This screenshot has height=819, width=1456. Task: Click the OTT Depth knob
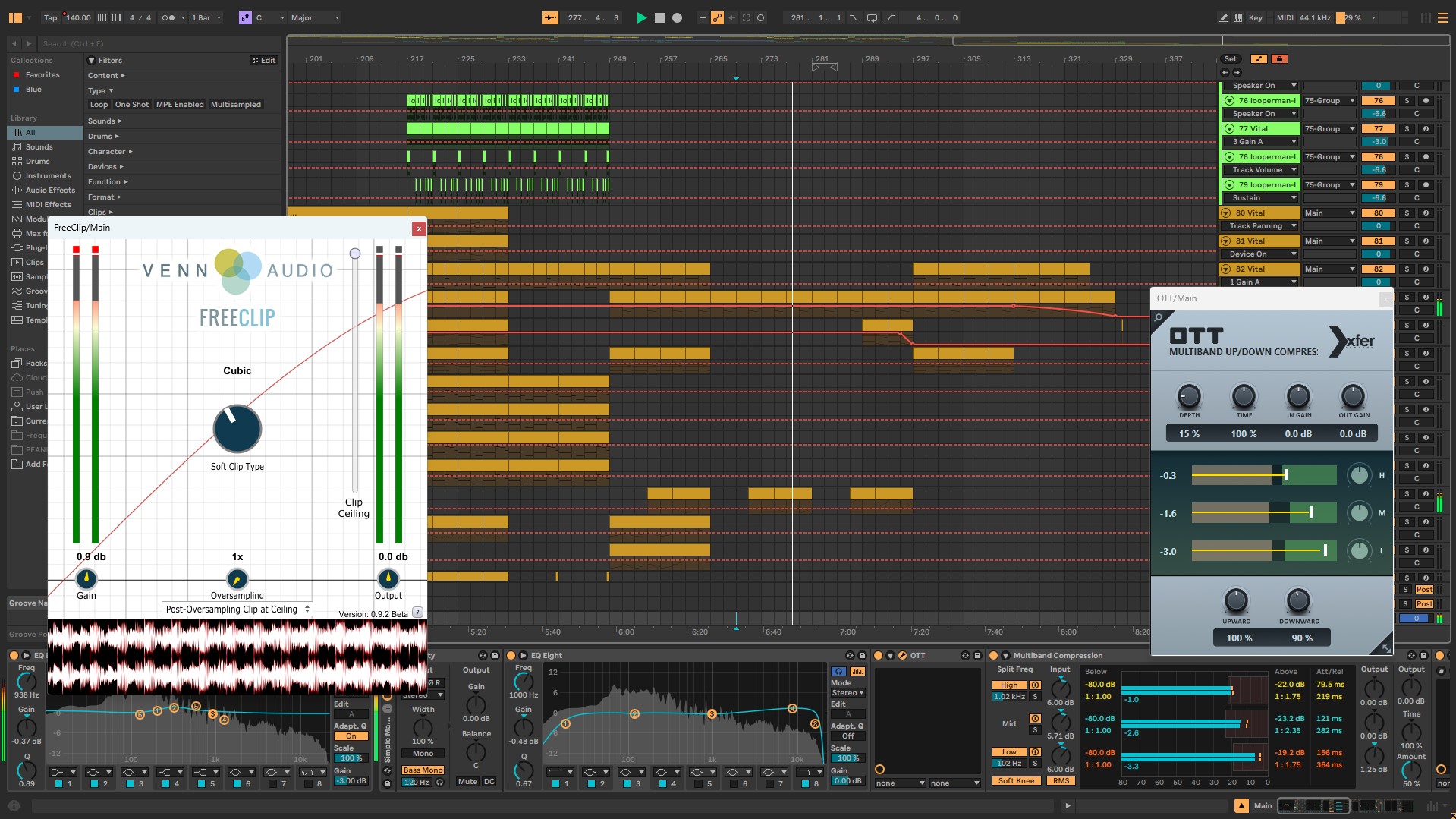(x=1189, y=396)
